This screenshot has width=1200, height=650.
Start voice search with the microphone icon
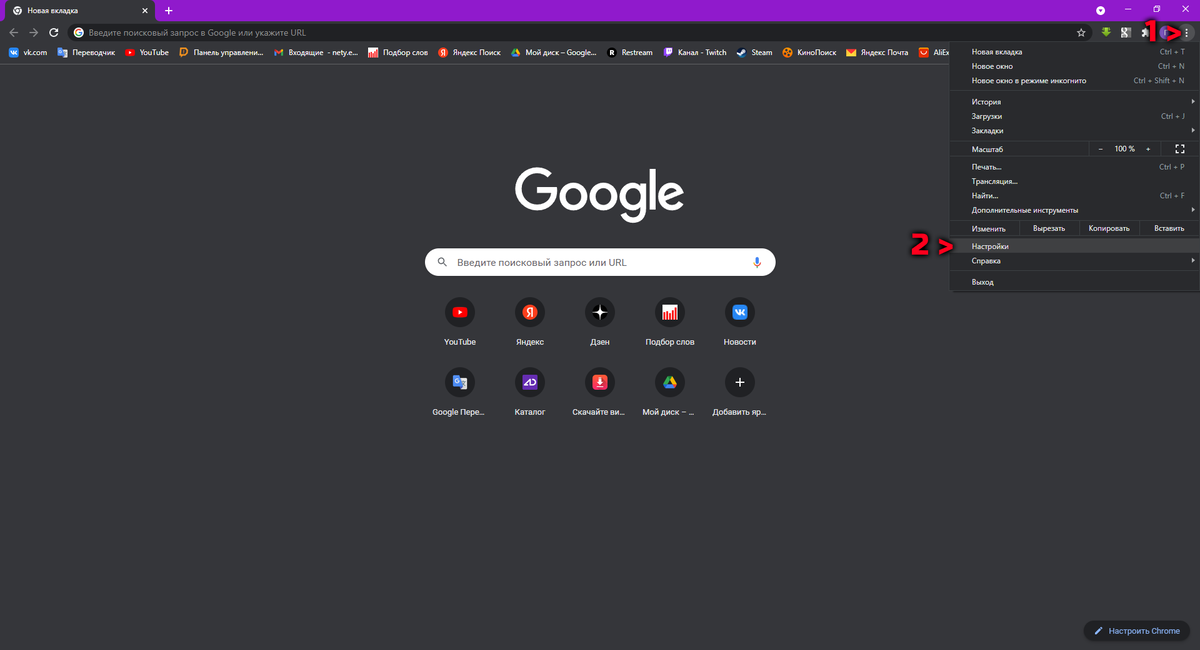tap(757, 262)
